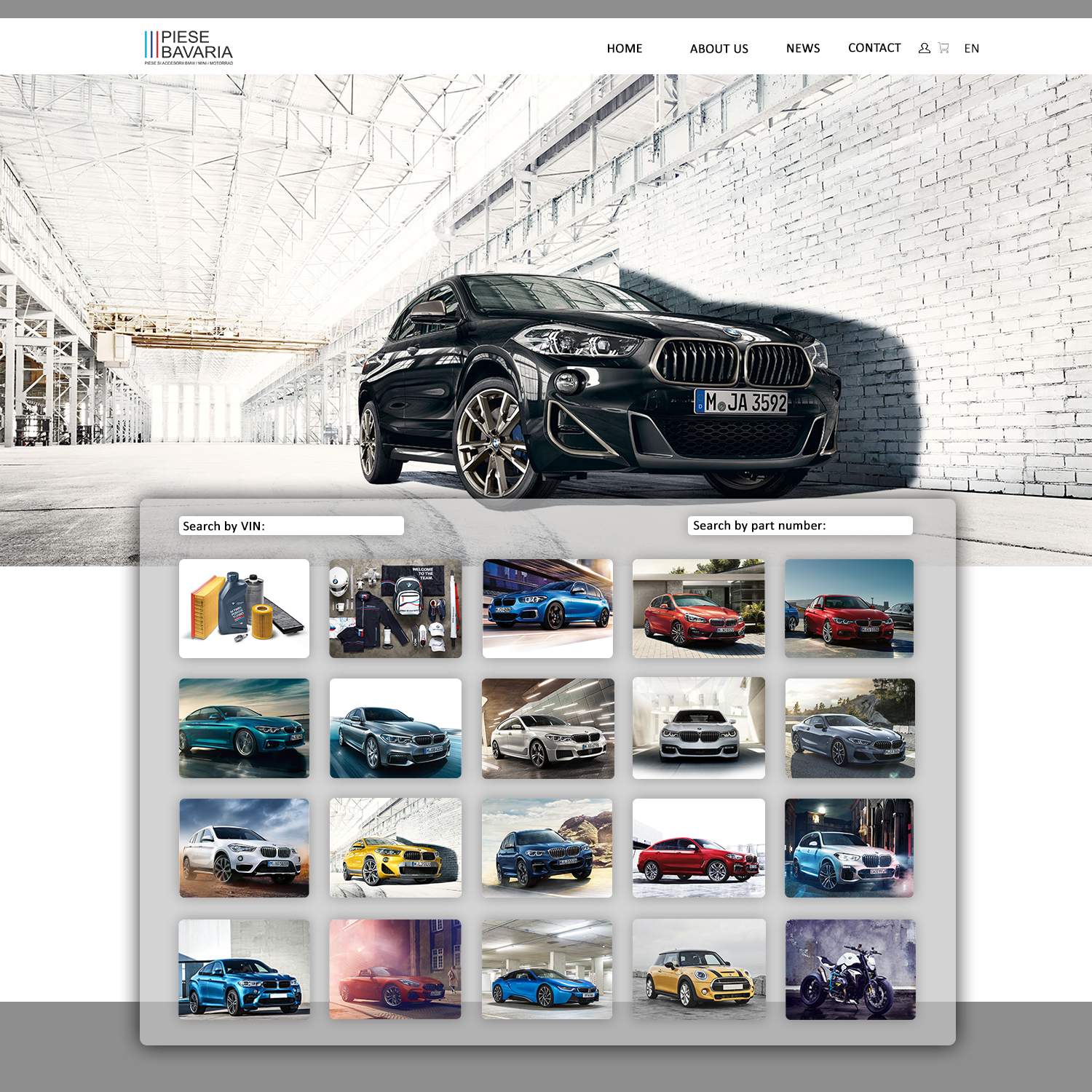Select the white Gran Turismo in tunnel thumbnail
This screenshot has height=1092, width=1092.
pyautogui.click(x=548, y=728)
